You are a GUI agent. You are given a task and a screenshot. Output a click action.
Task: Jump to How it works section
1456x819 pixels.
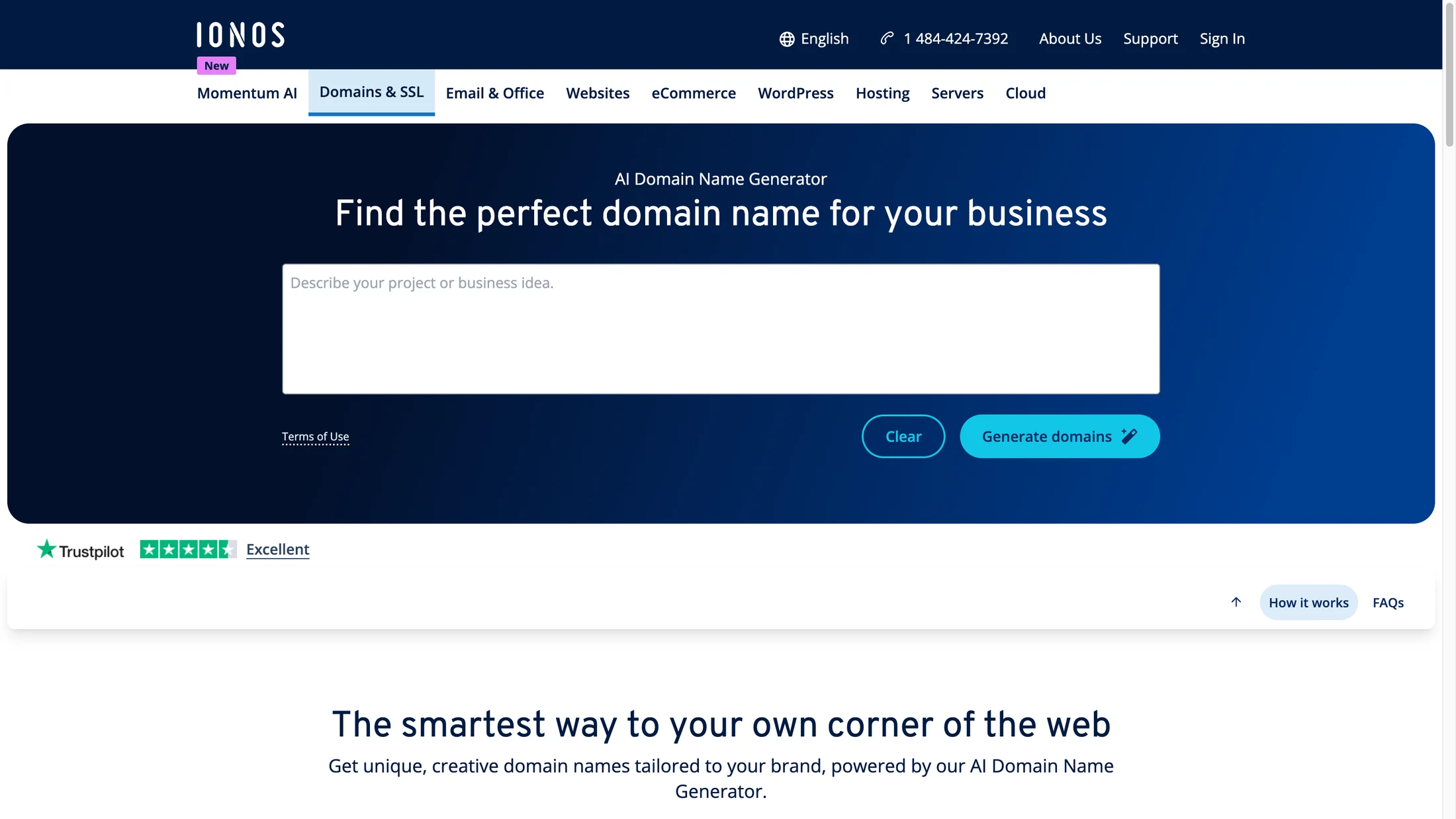1308,602
